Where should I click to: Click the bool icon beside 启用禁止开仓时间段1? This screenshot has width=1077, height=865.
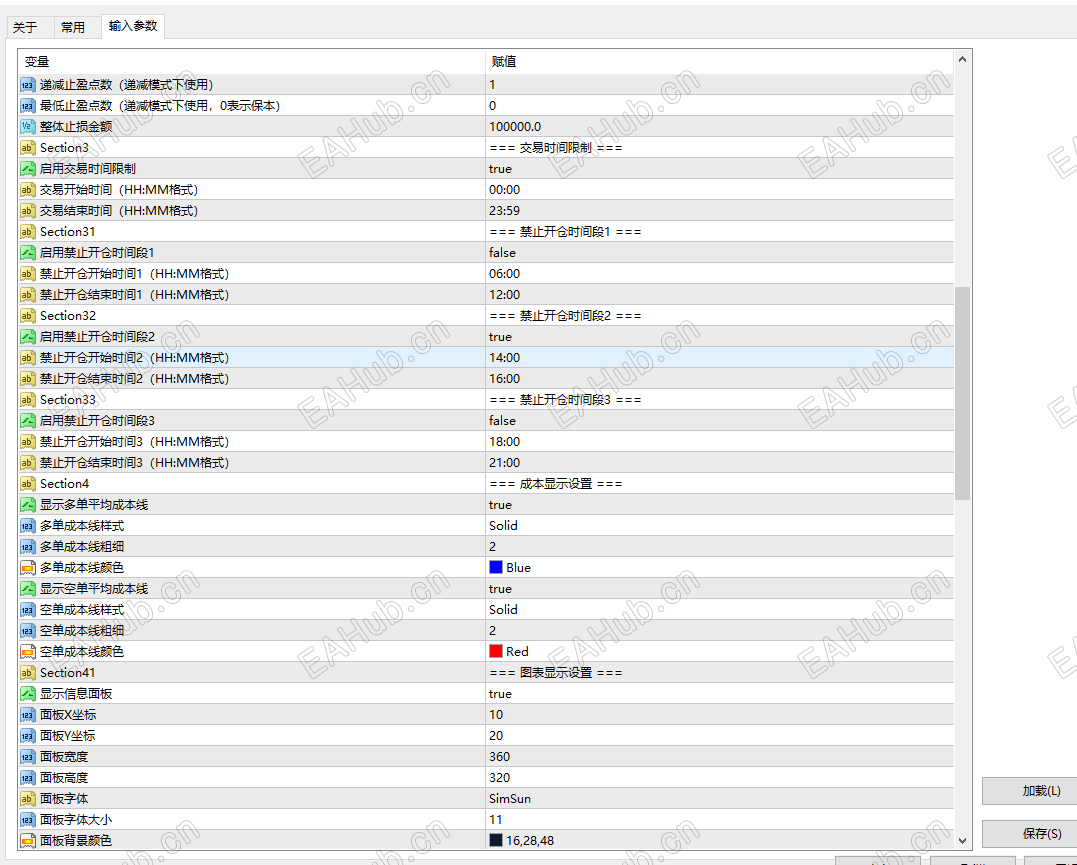tap(27, 253)
